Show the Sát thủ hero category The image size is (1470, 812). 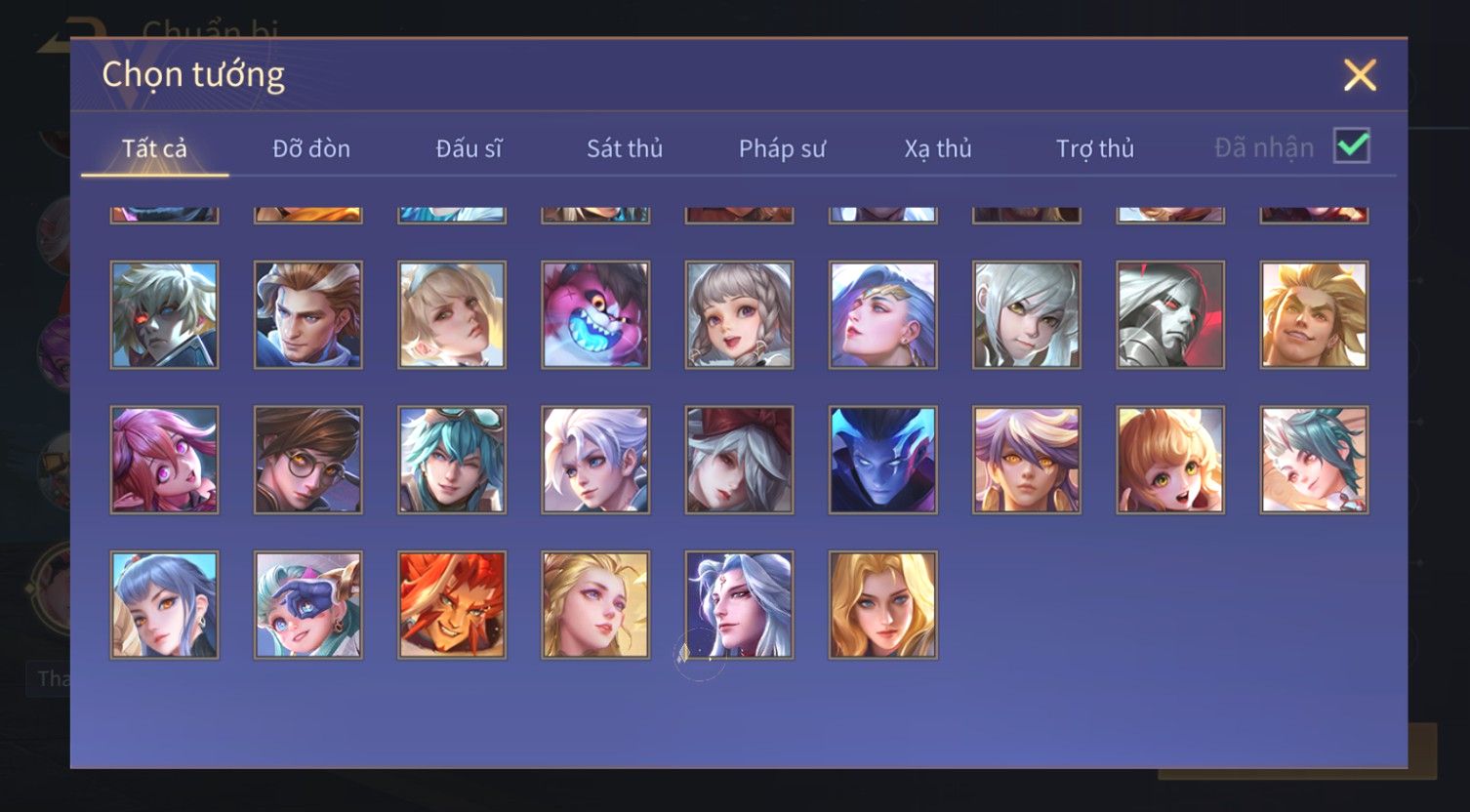click(x=625, y=148)
